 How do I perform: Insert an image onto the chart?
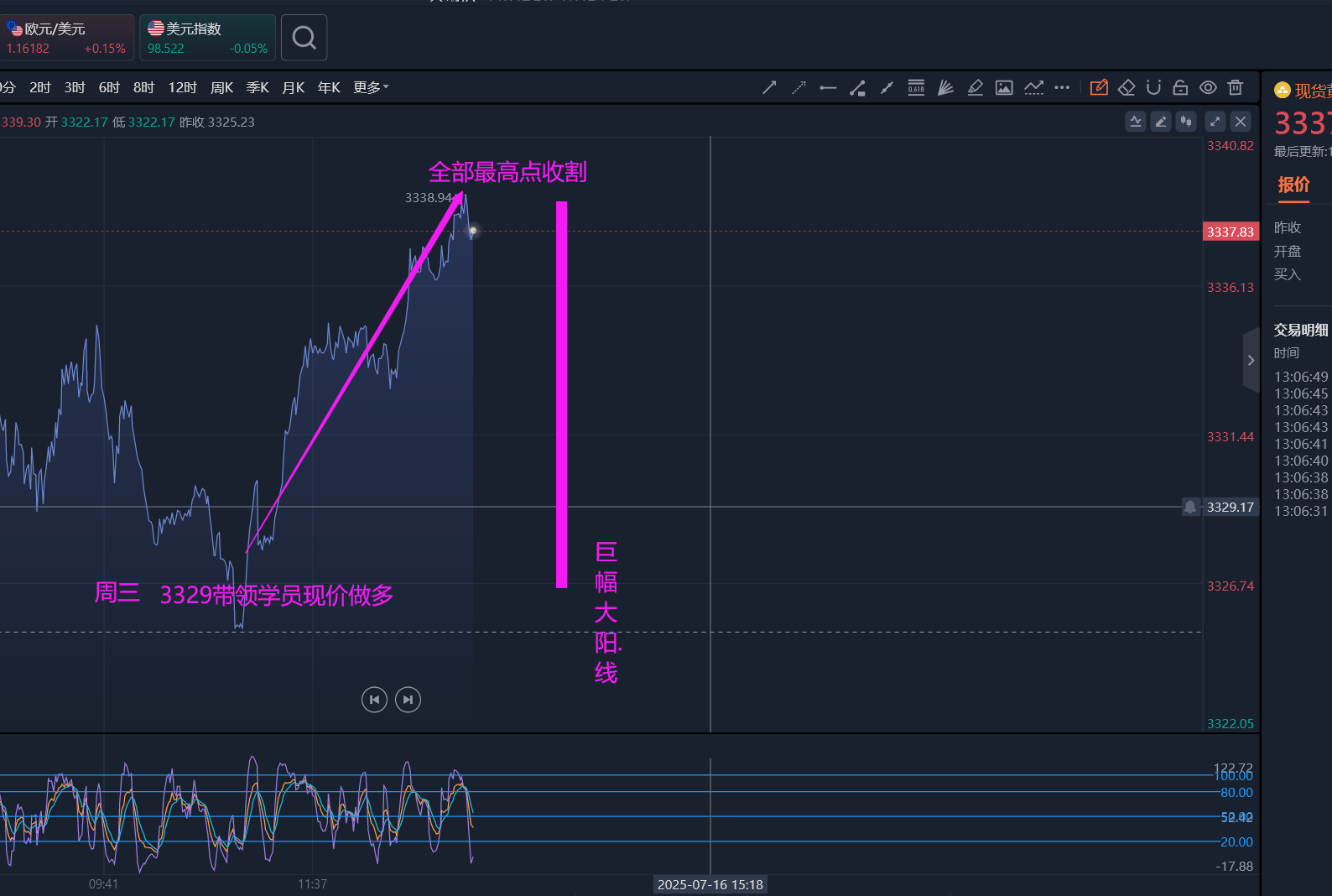(1004, 87)
